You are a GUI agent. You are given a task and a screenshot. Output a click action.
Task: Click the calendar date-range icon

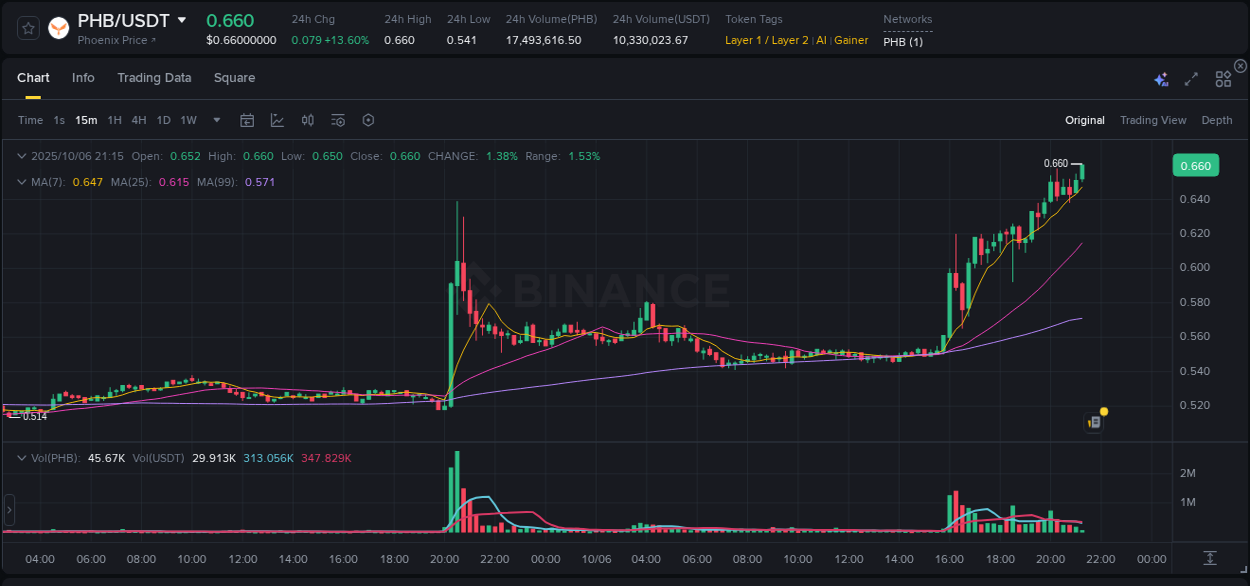point(247,120)
